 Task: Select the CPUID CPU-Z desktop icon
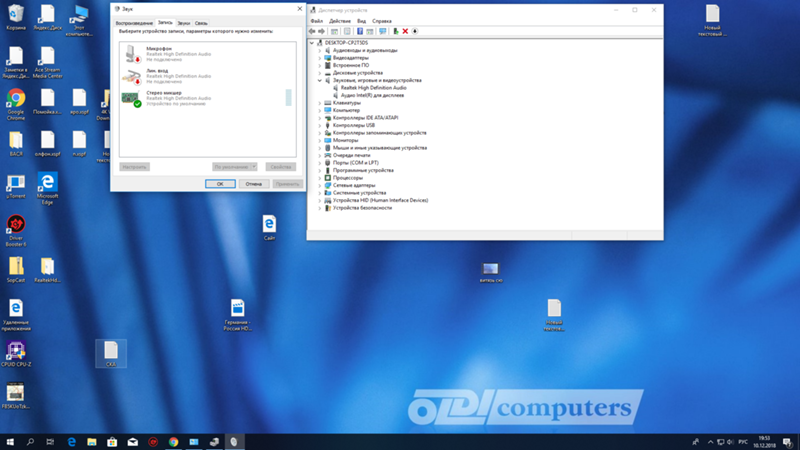click(16, 354)
